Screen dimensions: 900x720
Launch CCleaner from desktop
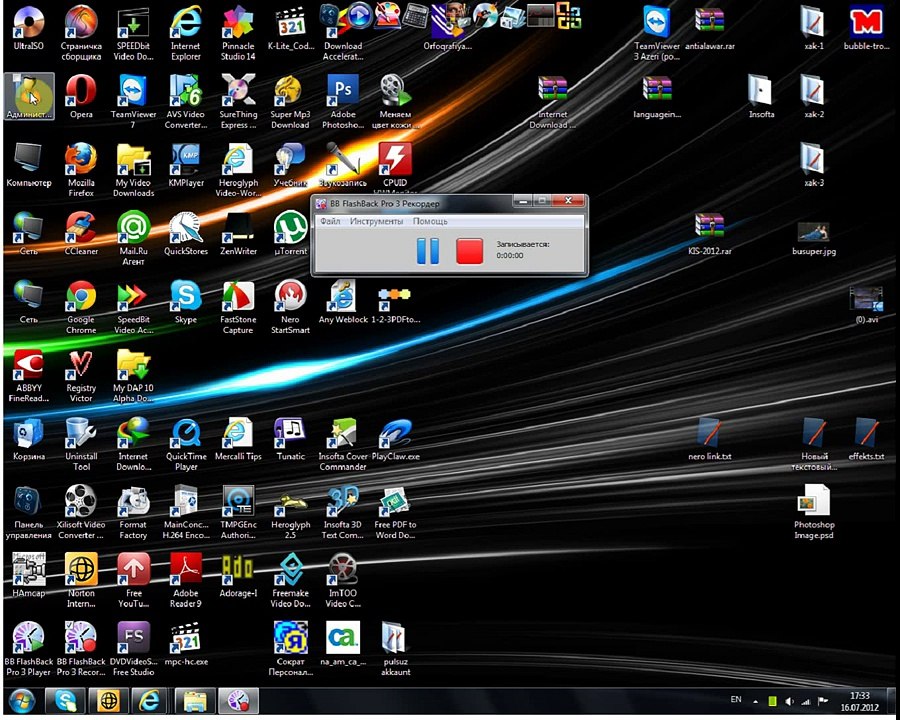click(x=81, y=233)
